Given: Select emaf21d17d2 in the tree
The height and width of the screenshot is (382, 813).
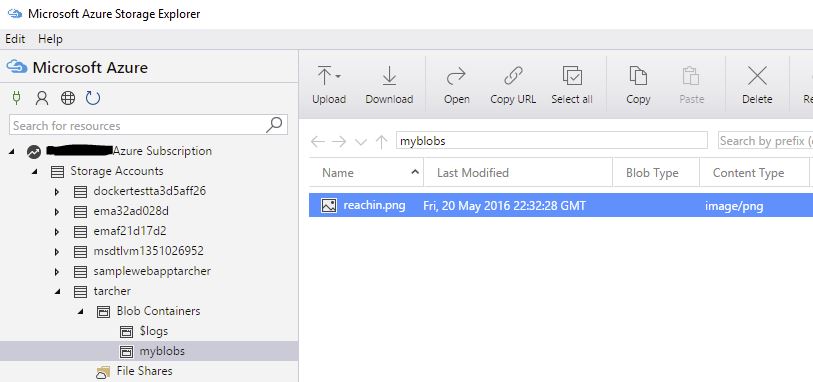Looking at the screenshot, I should 130,231.
